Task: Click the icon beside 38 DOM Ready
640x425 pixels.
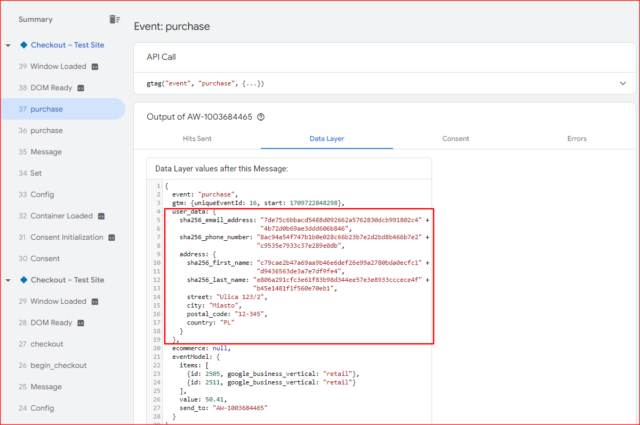Action: point(81,88)
